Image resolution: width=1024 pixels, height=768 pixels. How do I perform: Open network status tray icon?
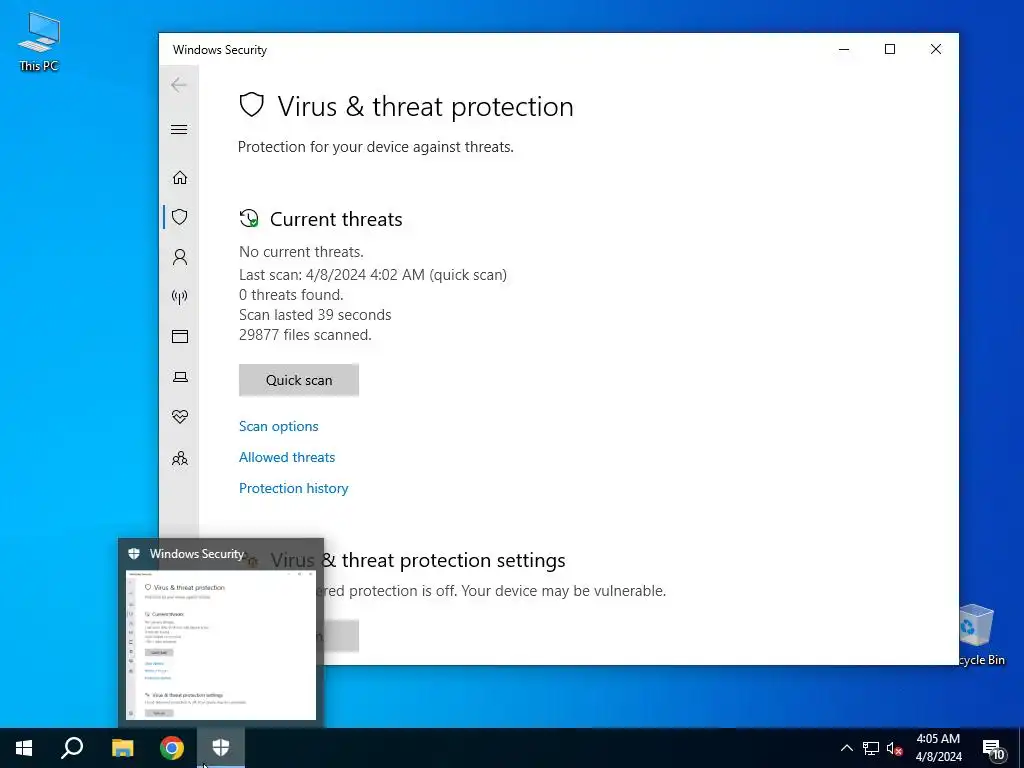pyautogui.click(x=871, y=748)
